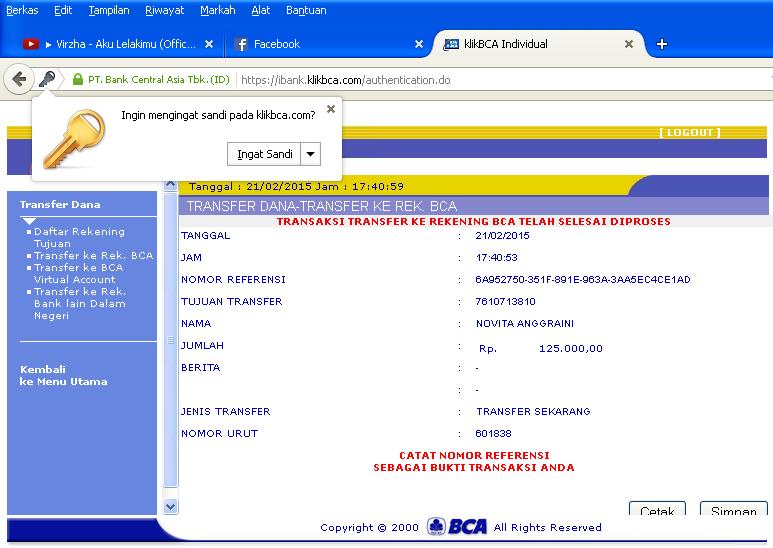This screenshot has width=773, height=548.
Task: Close the klikBCA Individual tab
Action: pos(629,44)
